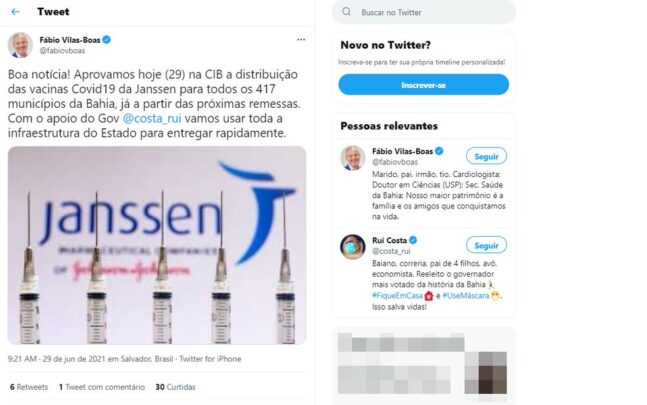The height and width of the screenshot is (405, 647).
Task: Follow Rui Costa with Seguir button
Action: pos(486,245)
